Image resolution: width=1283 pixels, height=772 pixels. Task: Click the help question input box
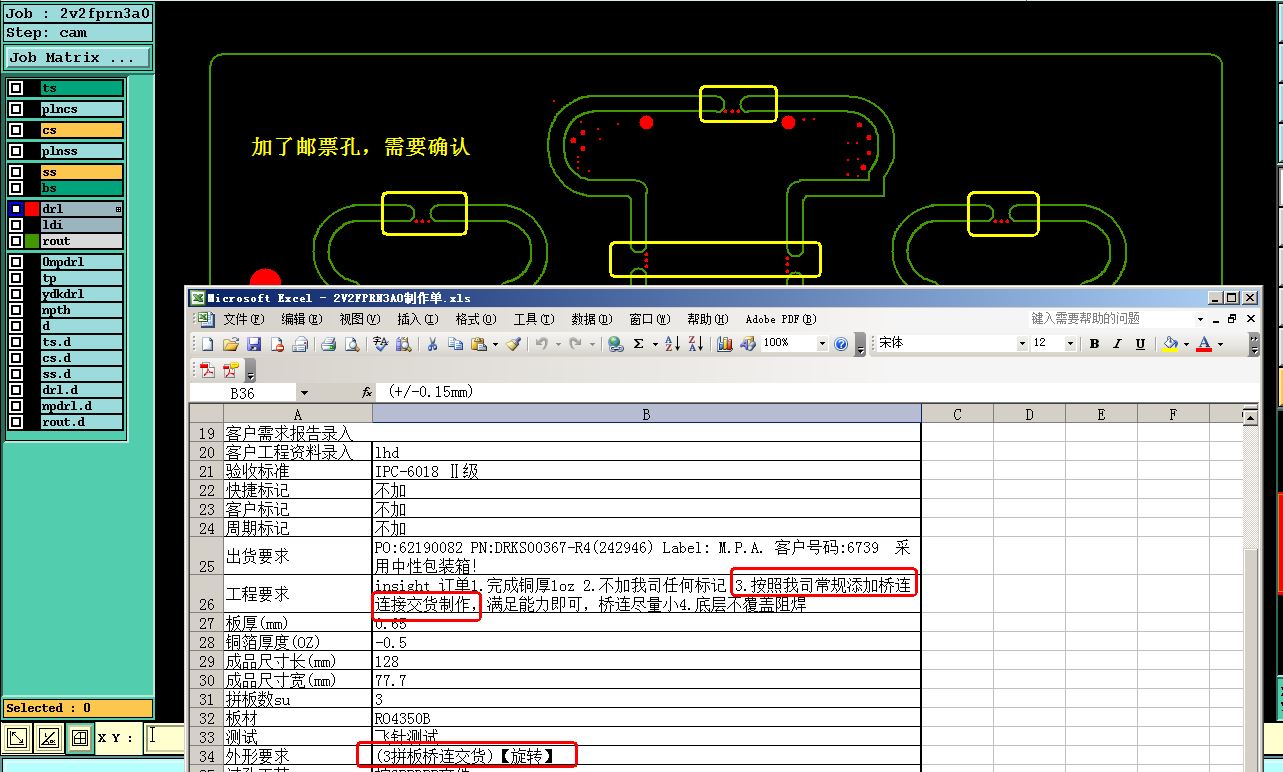[1110, 319]
